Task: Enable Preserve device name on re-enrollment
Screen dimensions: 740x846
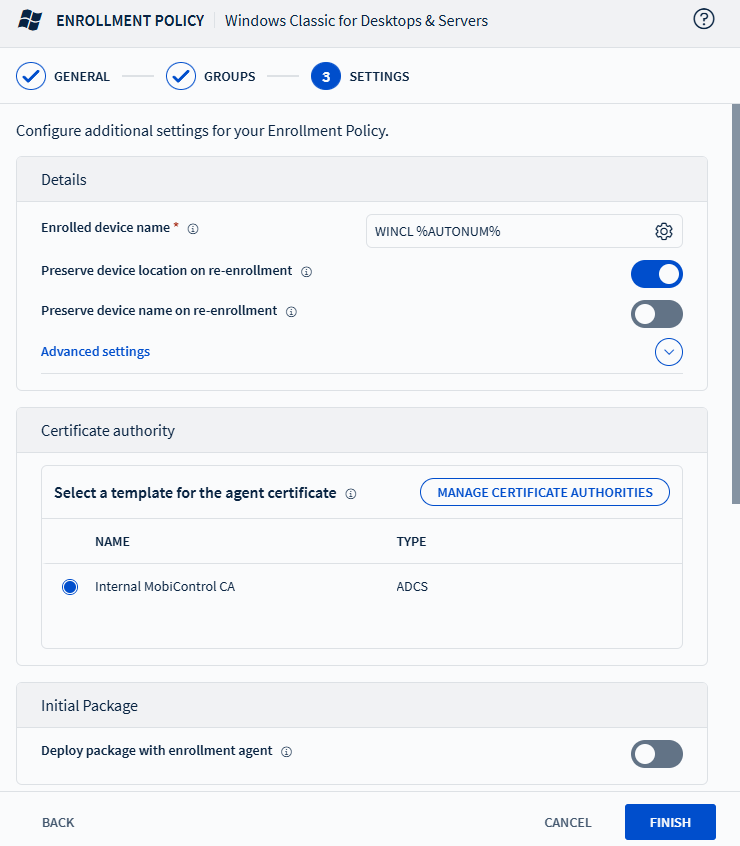Action: click(x=656, y=314)
